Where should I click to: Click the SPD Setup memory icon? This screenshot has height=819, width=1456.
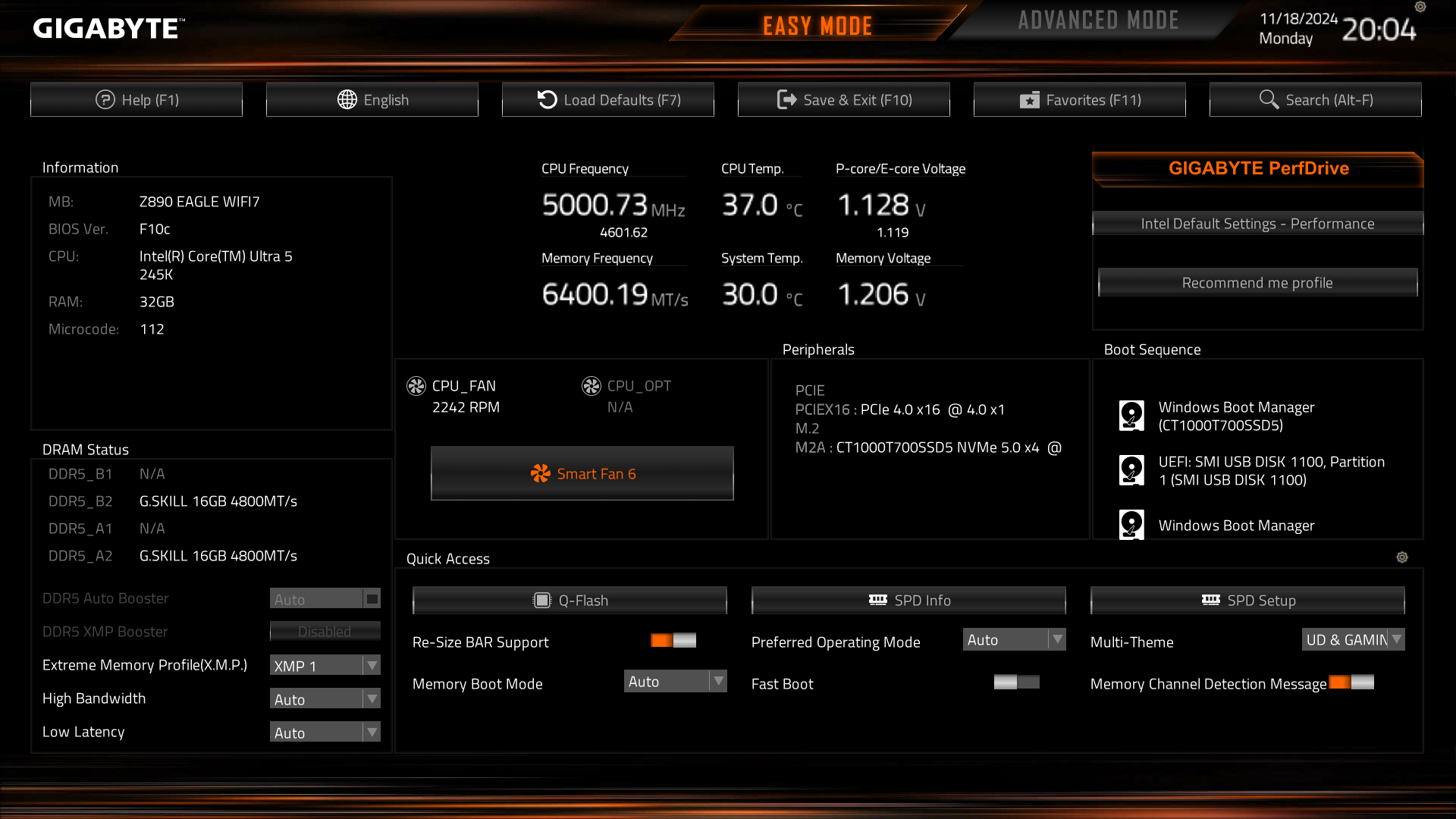1211,600
